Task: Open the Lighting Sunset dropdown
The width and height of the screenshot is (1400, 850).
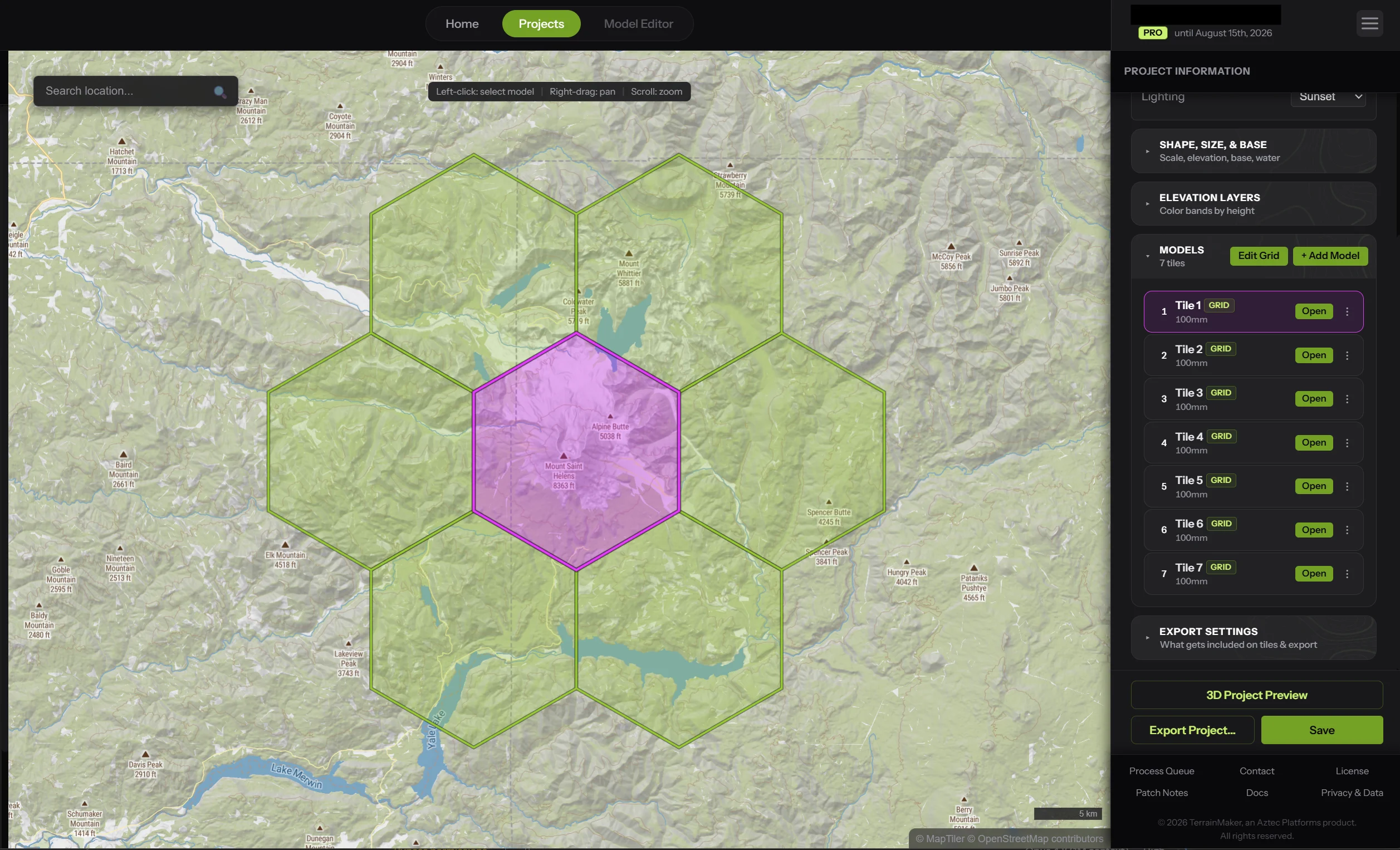Action: pyautogui.click(x=1328, y=97)
